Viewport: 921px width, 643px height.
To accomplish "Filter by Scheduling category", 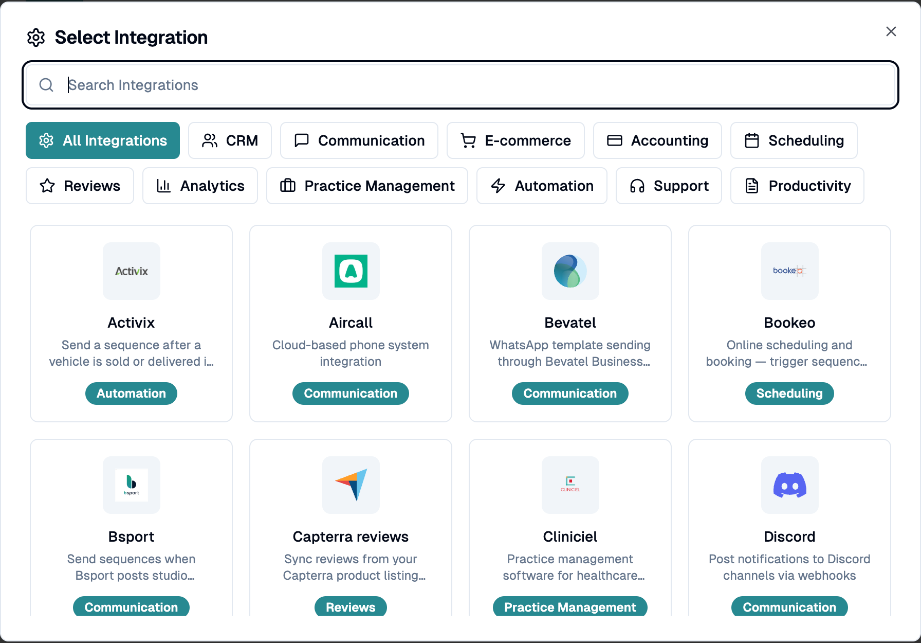I will click(x=794, y=140).
